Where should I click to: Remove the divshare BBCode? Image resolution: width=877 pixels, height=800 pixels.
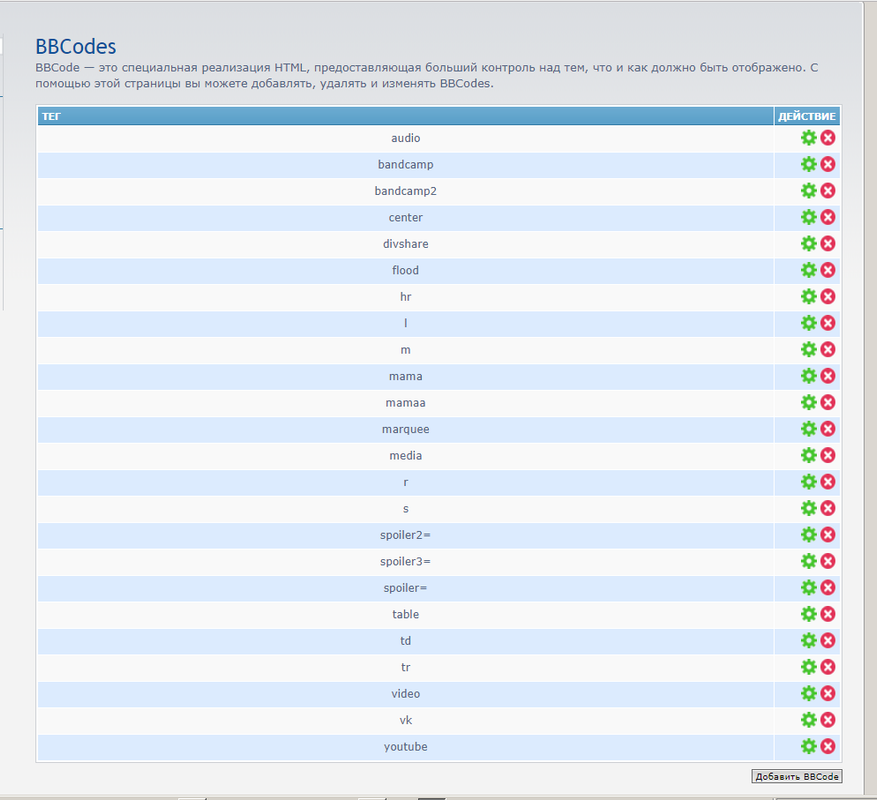[828, 243]
